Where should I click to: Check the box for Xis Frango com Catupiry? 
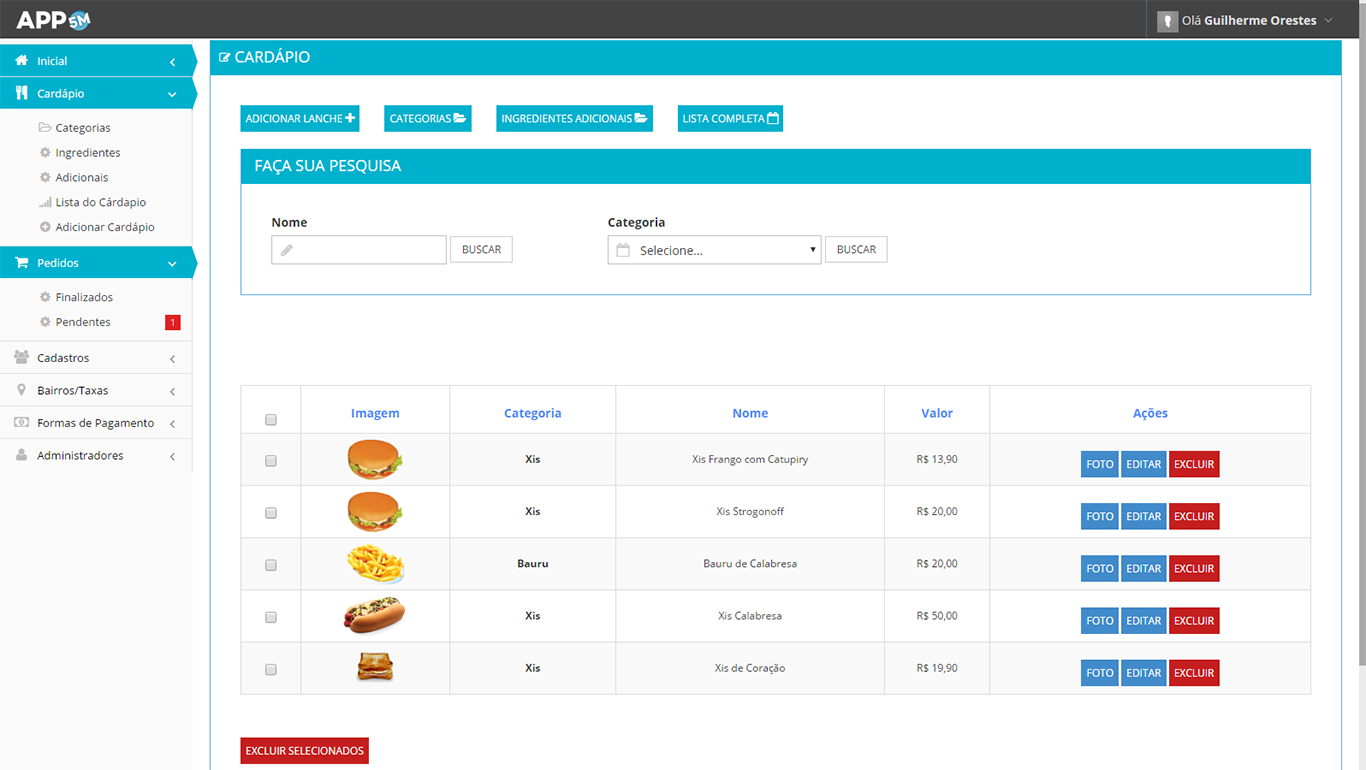[x=271, y=461]
